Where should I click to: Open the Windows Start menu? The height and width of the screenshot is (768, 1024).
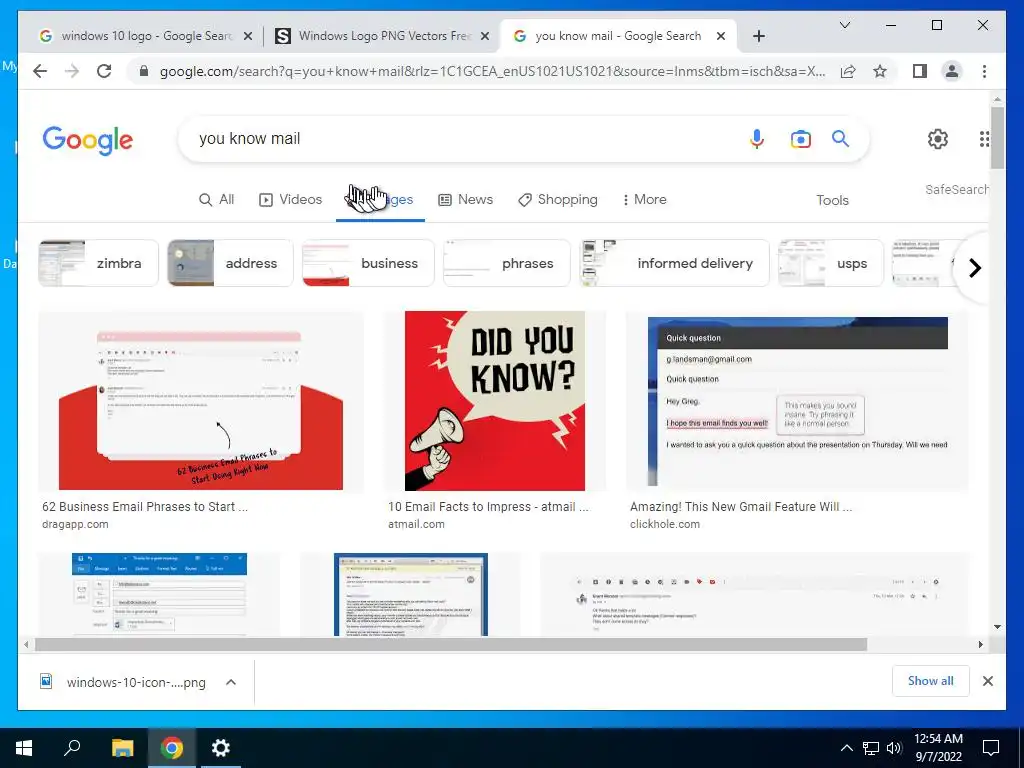click(24, 748)
